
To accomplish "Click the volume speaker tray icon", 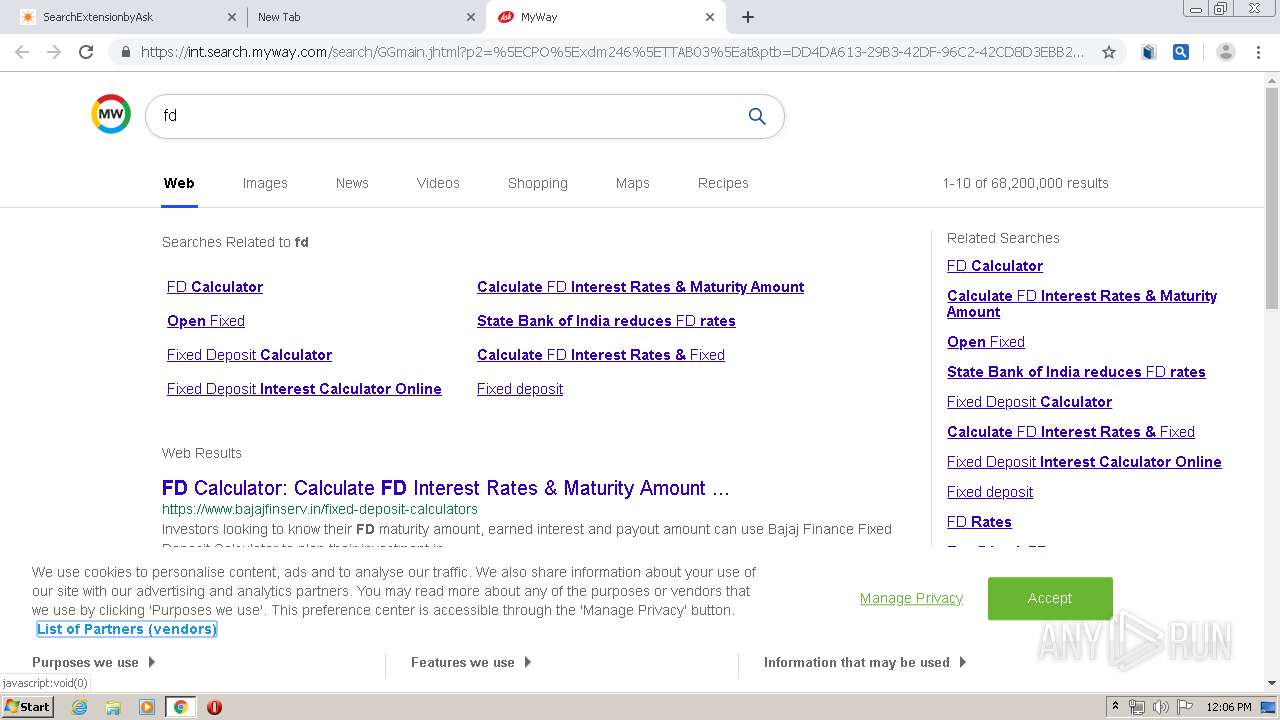I will pos(1161,707).
